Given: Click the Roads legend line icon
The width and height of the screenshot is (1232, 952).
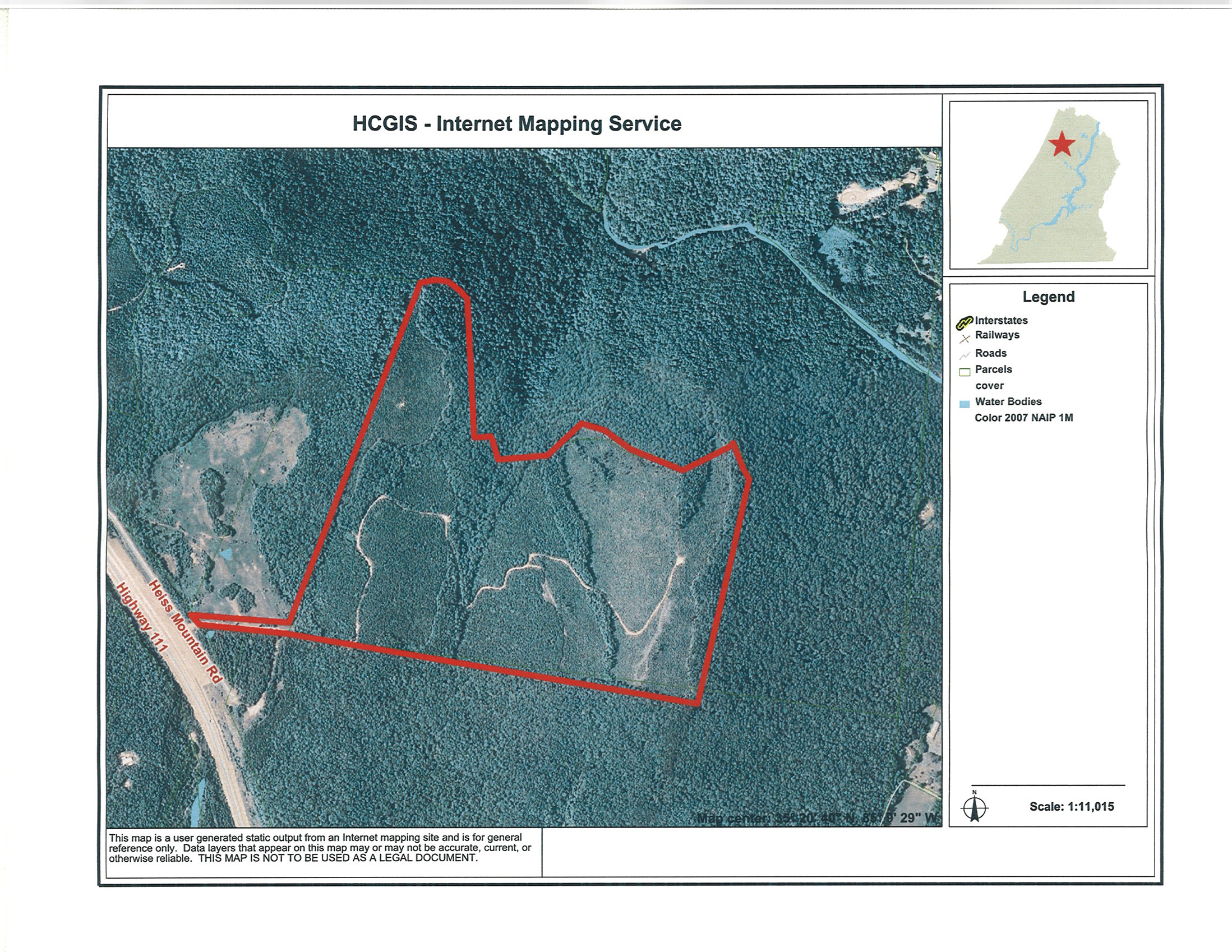Looking at the screenshot, I should [x=965, y=355].
